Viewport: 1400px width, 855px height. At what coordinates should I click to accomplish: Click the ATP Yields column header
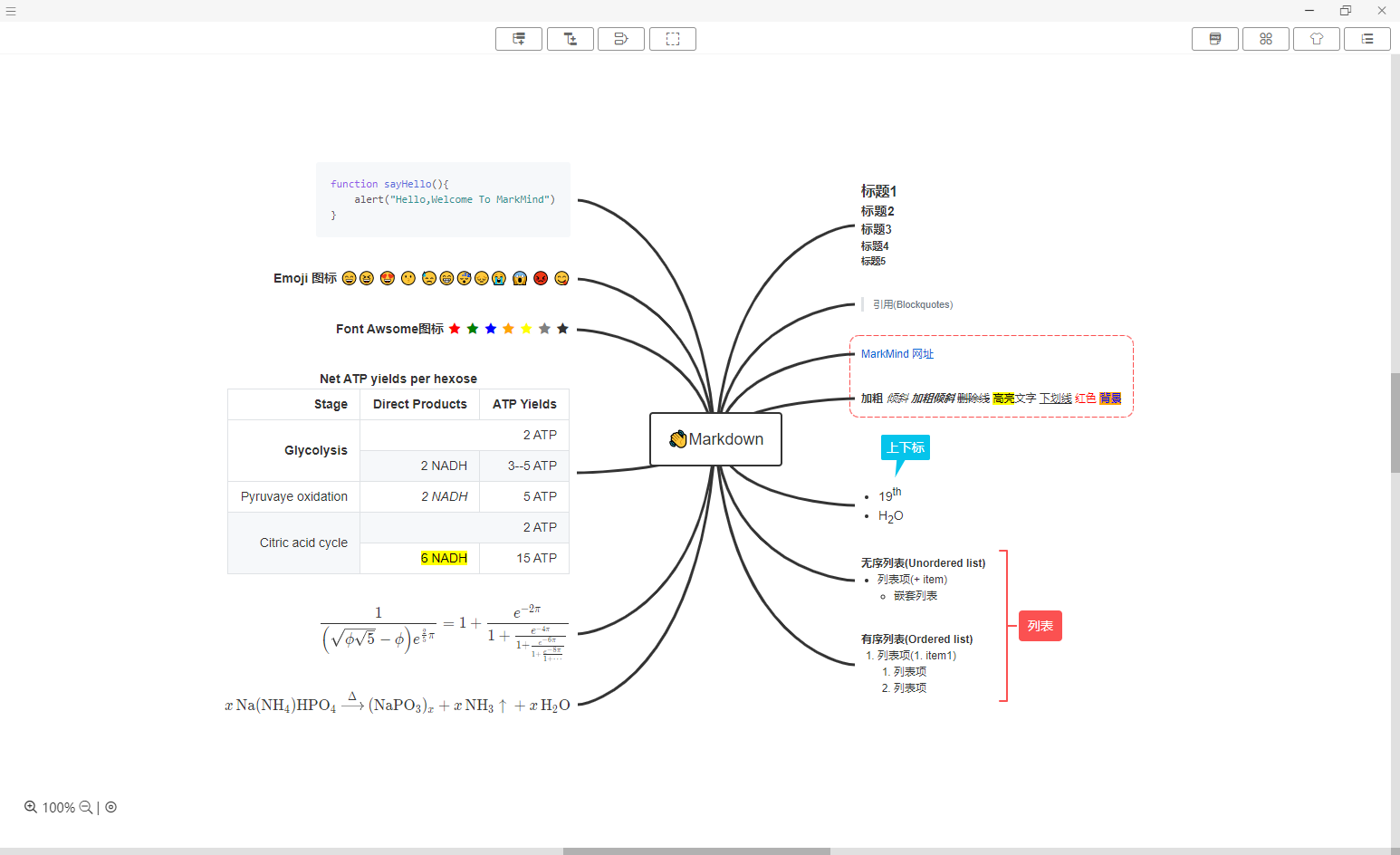pos(524,404)
